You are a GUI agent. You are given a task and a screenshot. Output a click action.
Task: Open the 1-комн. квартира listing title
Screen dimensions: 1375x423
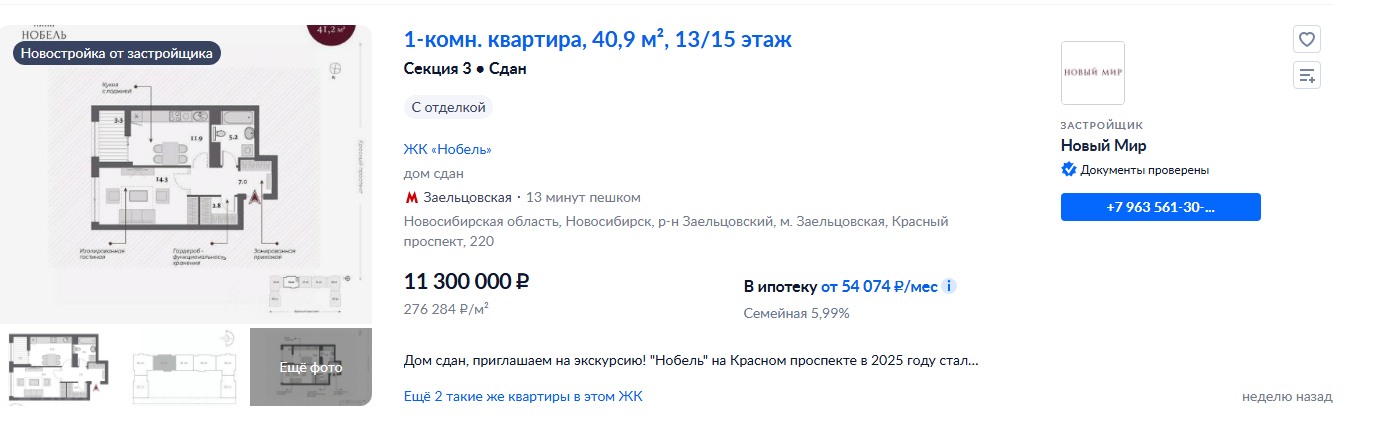(598, 40)
